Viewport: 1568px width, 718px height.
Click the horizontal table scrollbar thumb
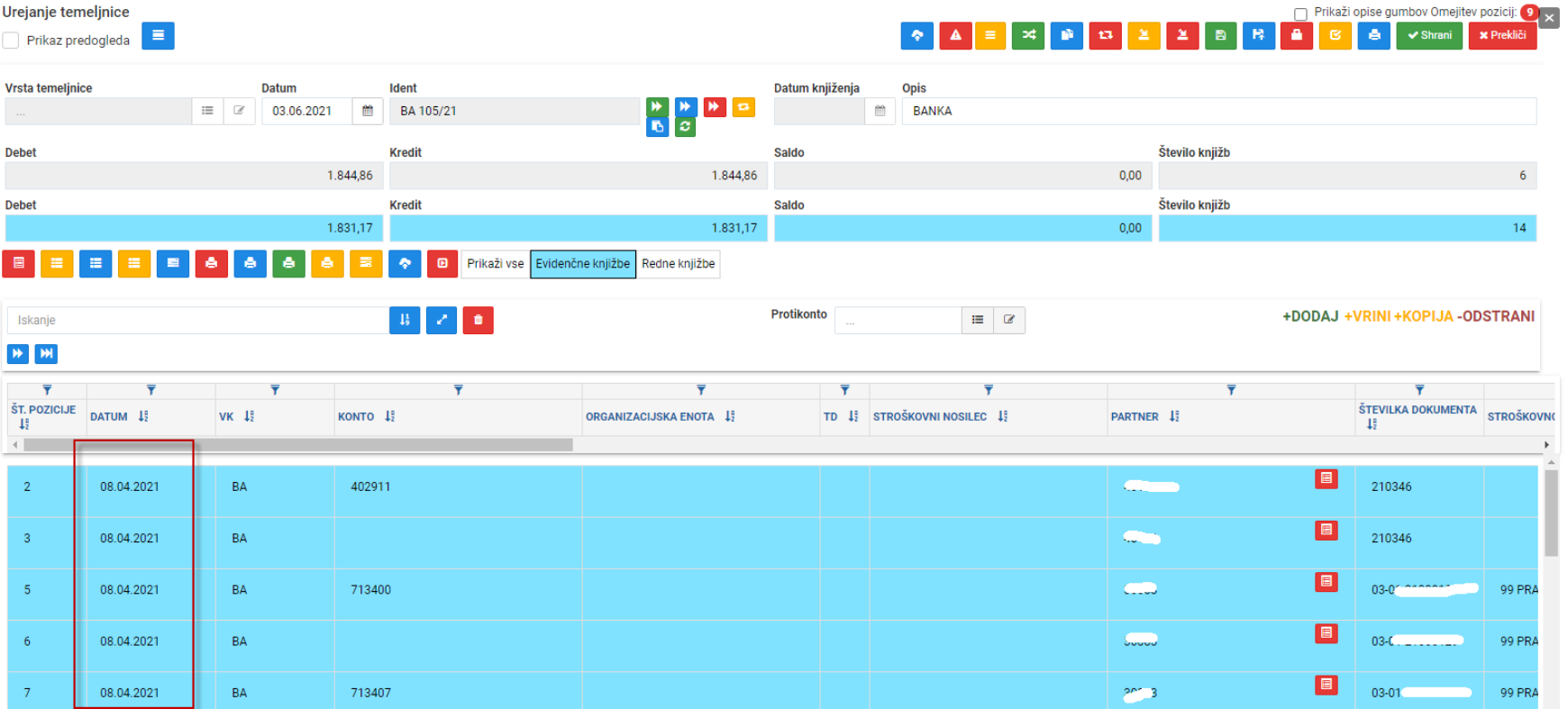(x=298, y=445)
